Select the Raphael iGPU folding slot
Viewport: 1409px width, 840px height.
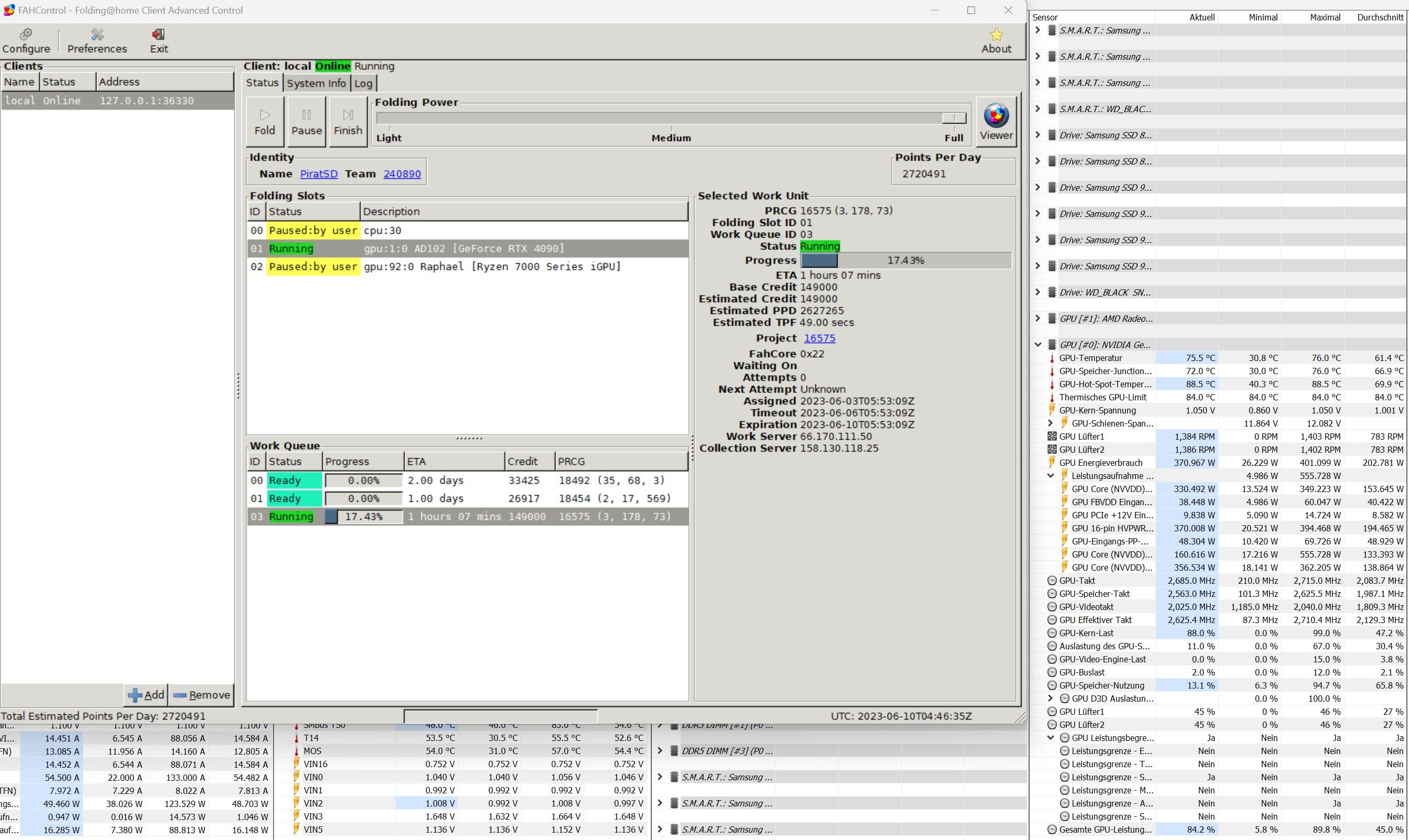[467, 267]
